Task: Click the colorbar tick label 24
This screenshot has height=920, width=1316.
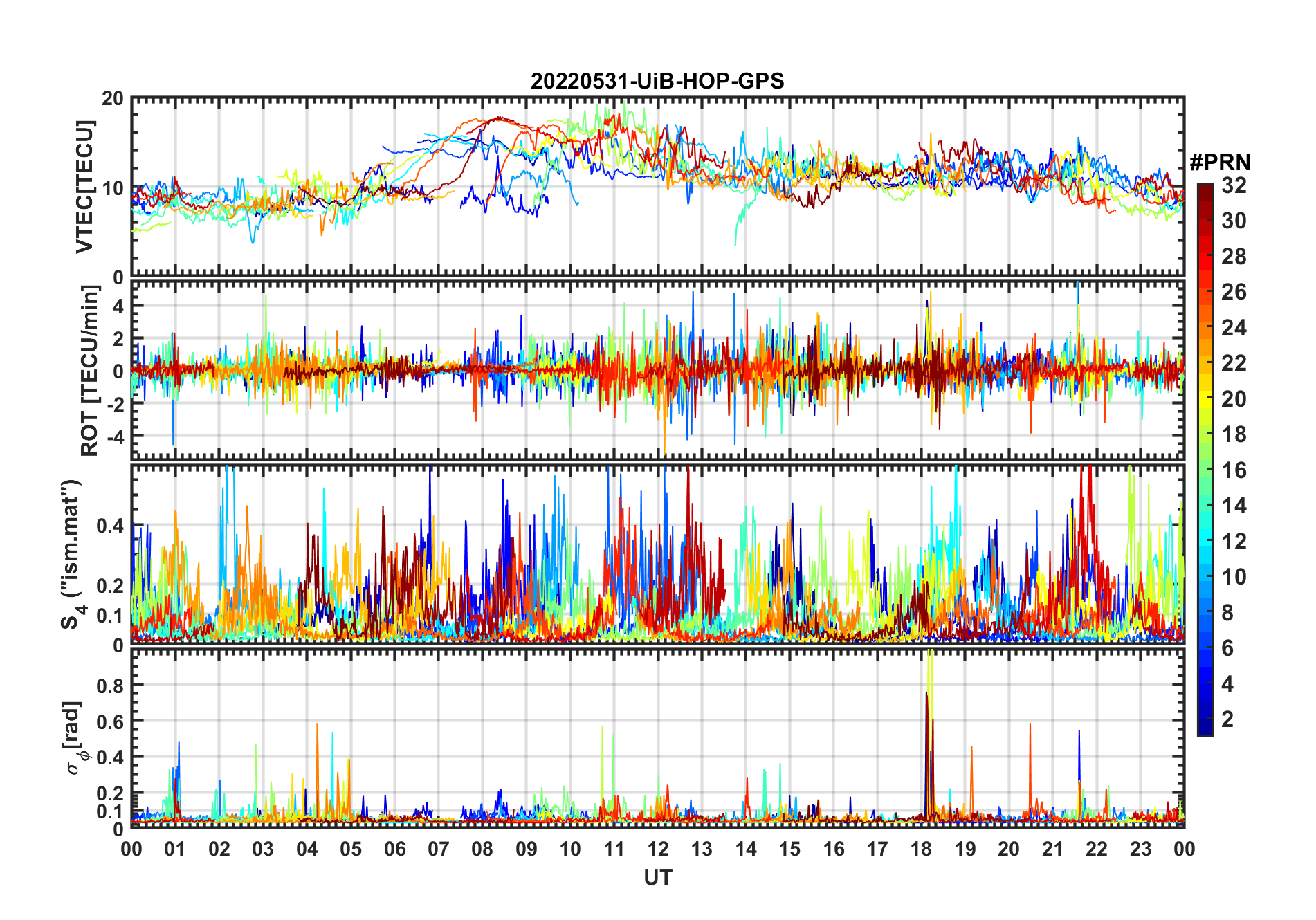Action: point(1234,328)
